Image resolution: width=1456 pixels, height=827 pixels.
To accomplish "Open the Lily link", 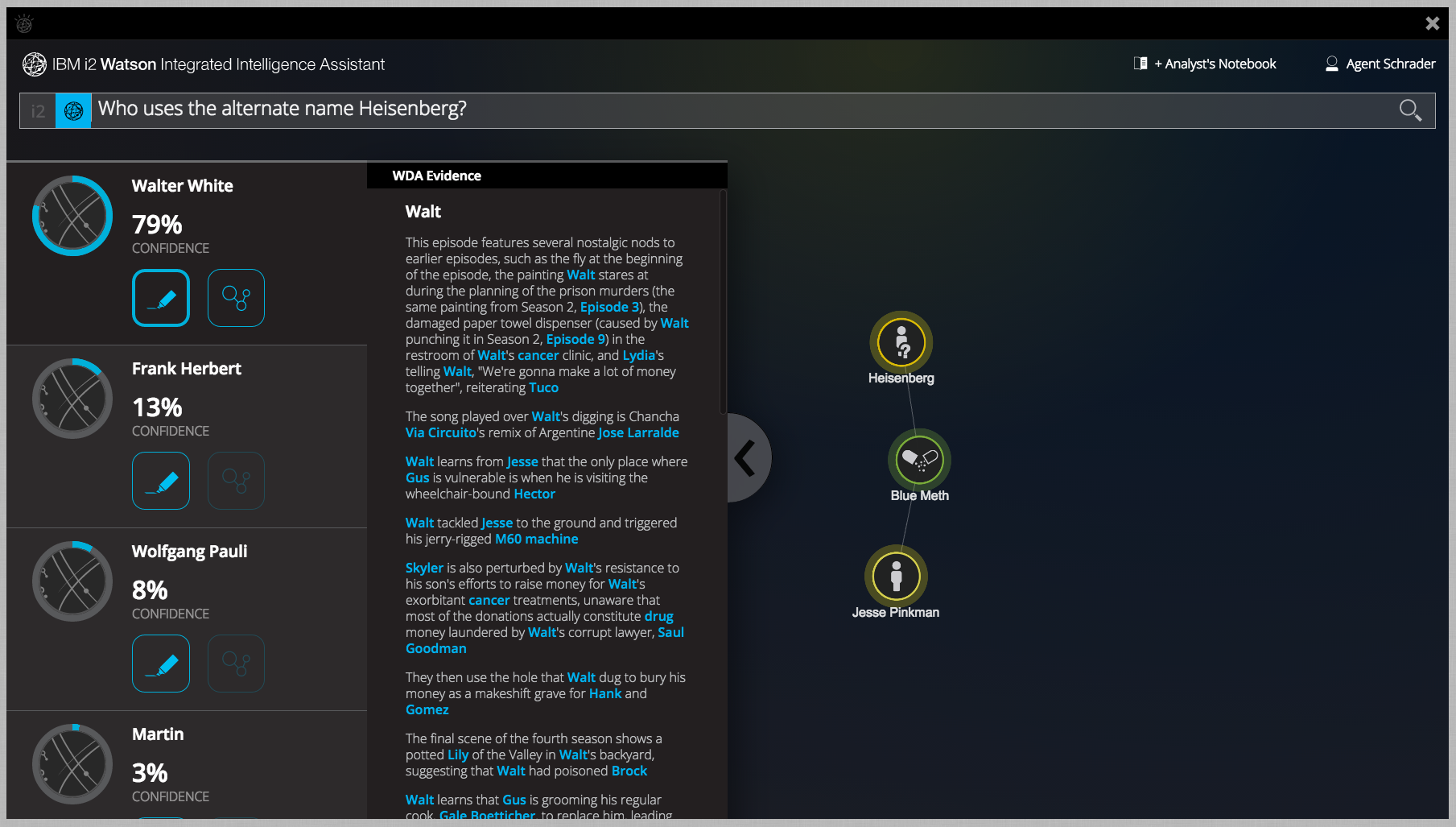I will (458, 755).
